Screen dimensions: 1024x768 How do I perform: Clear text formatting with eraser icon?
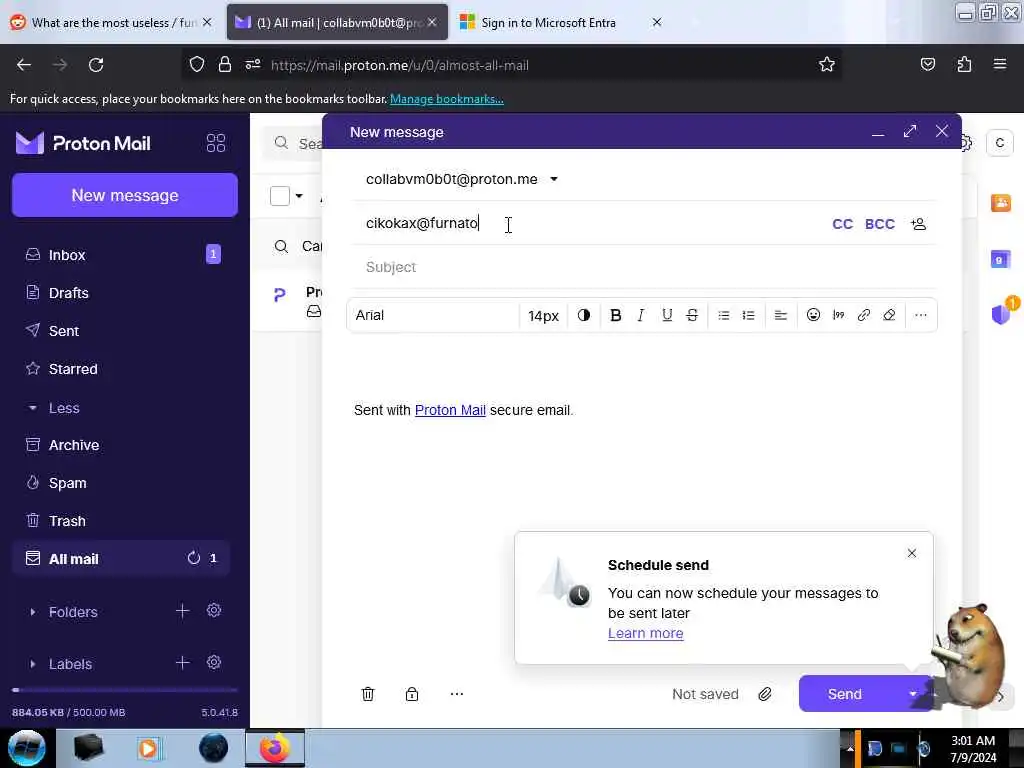[x=889, y=315]
